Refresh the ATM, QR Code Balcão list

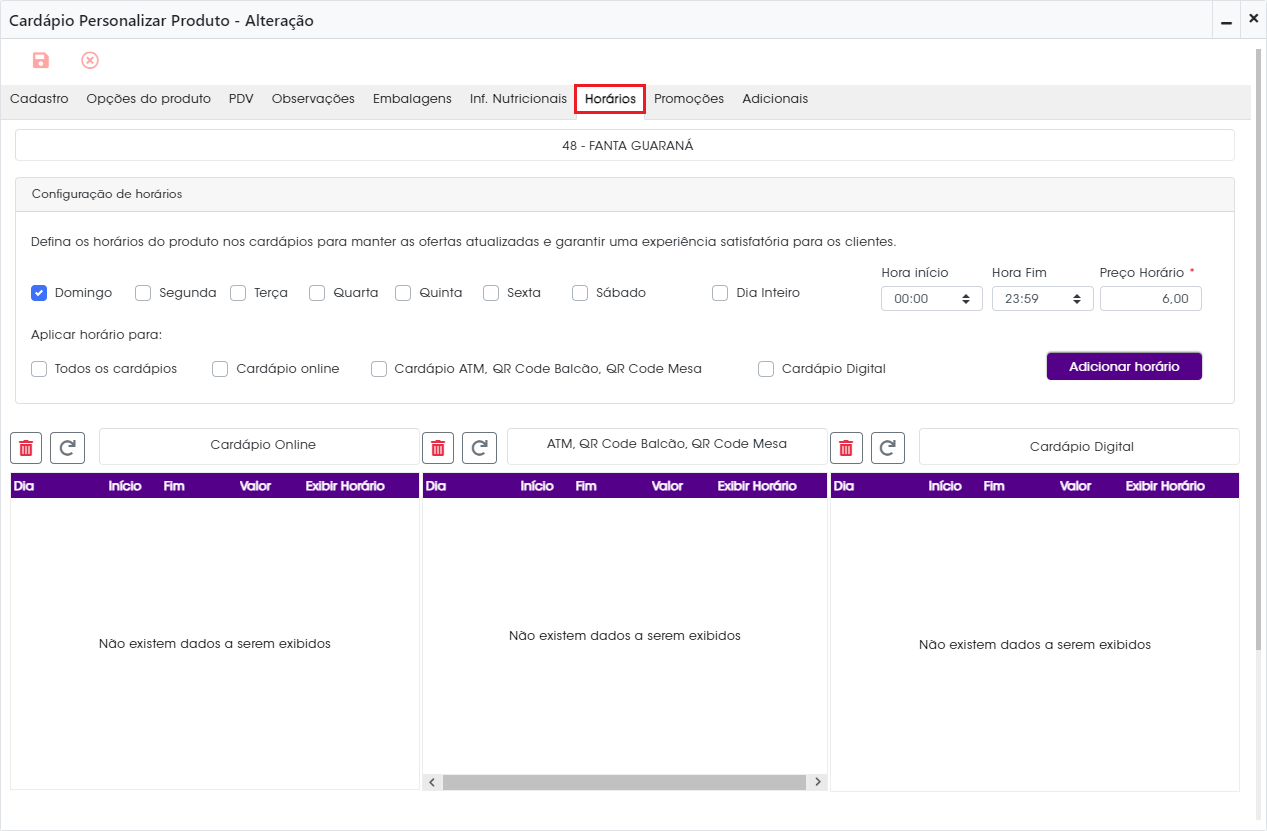[480, 447]
